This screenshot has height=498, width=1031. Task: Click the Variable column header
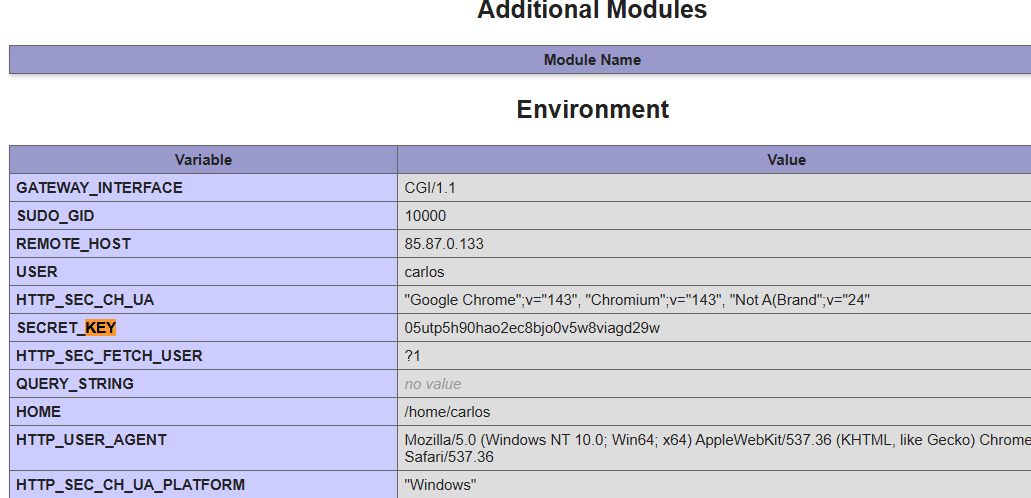[203, 160]
